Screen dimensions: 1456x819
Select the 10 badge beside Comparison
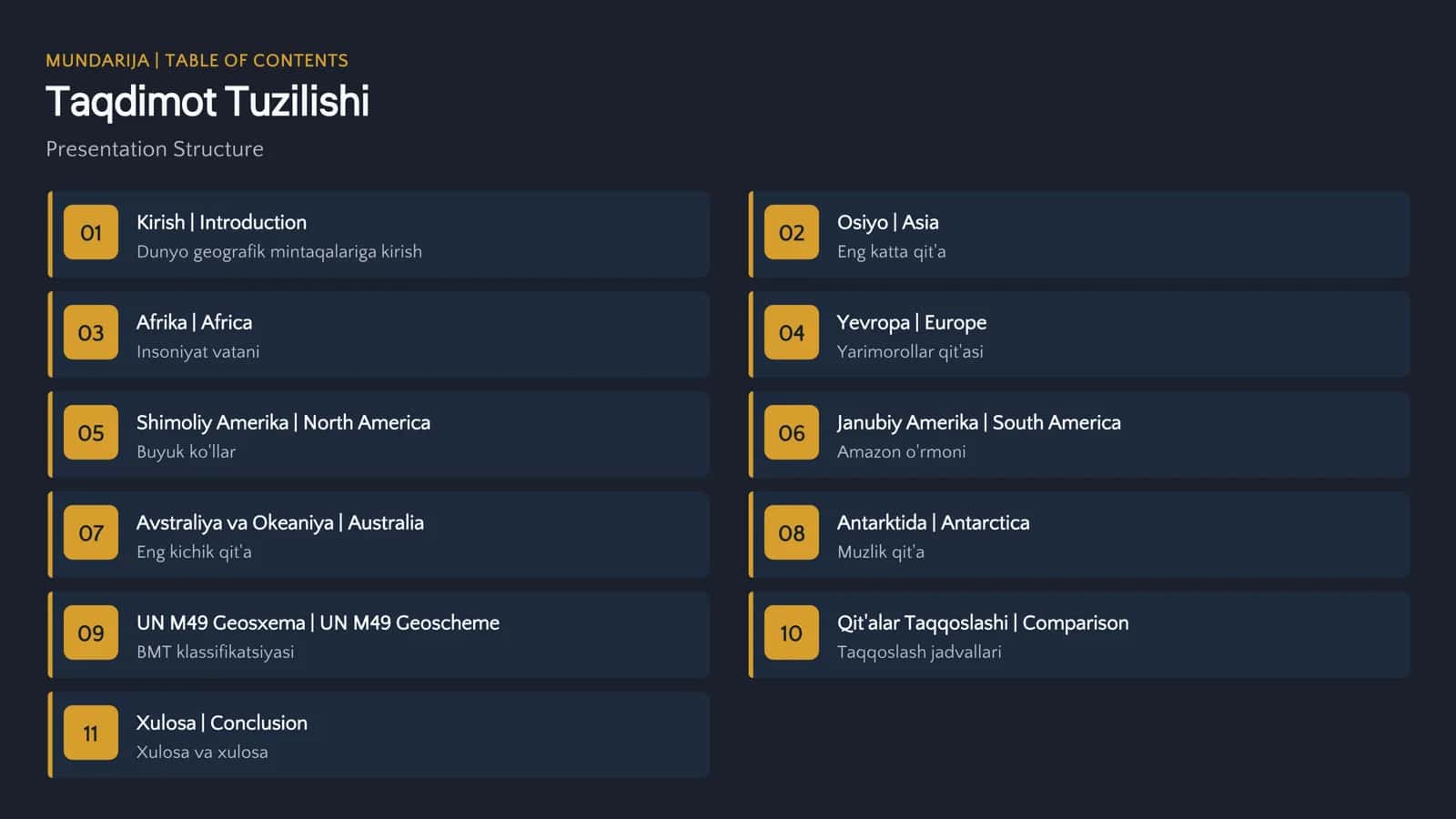point(792,633)
